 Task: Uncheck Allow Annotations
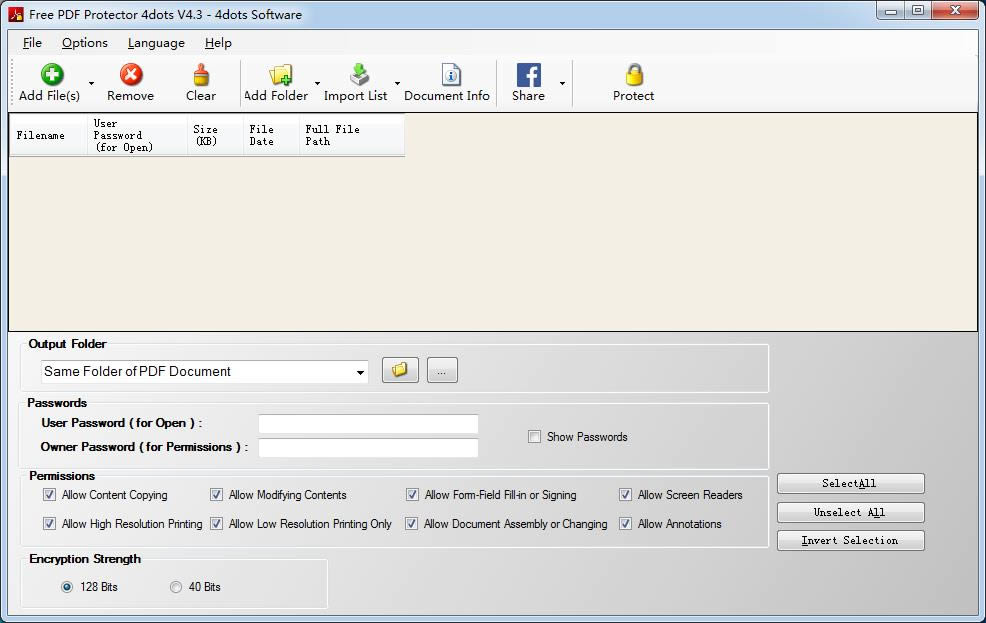pos(626,523)
